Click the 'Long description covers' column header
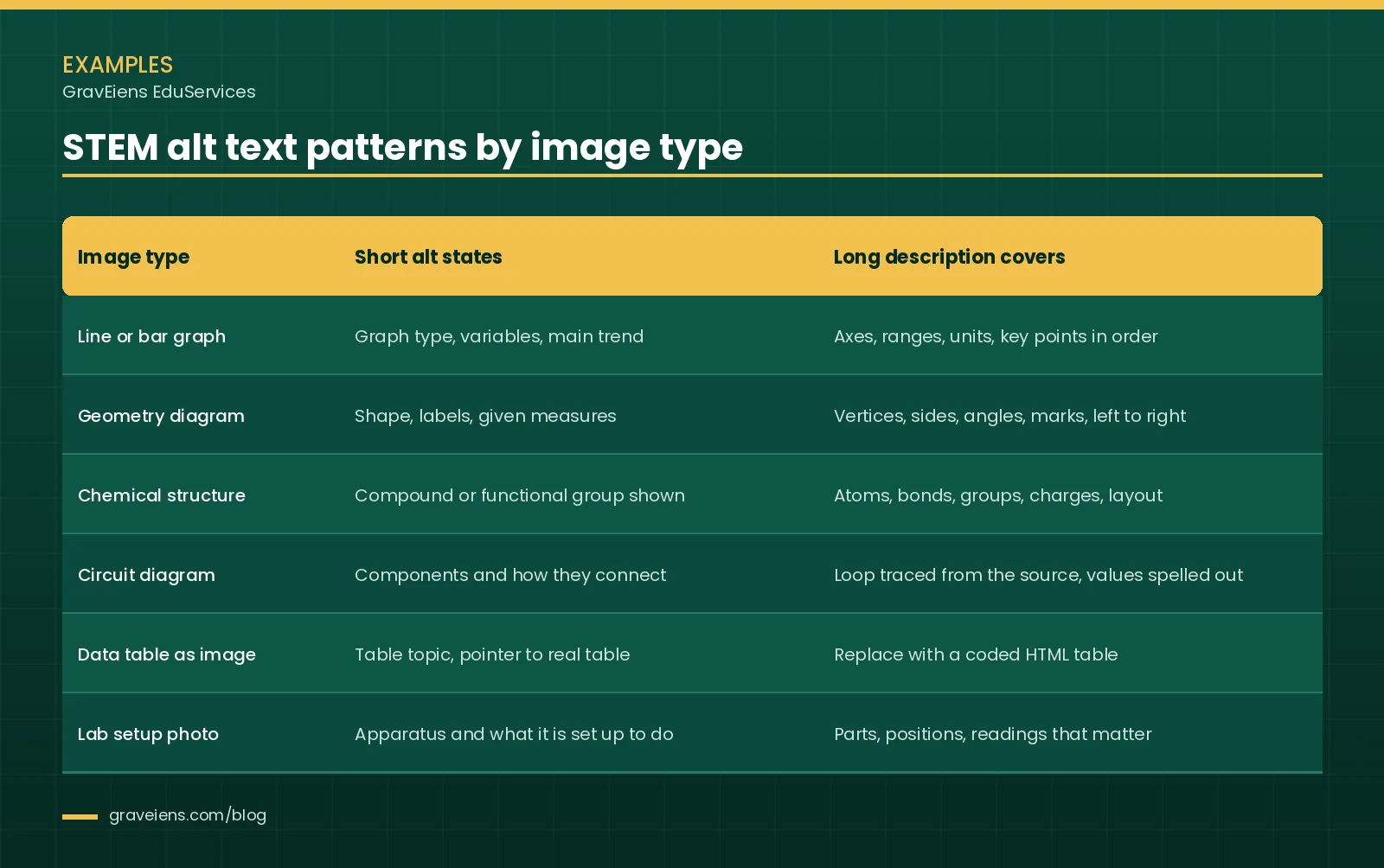 (949, 257)
